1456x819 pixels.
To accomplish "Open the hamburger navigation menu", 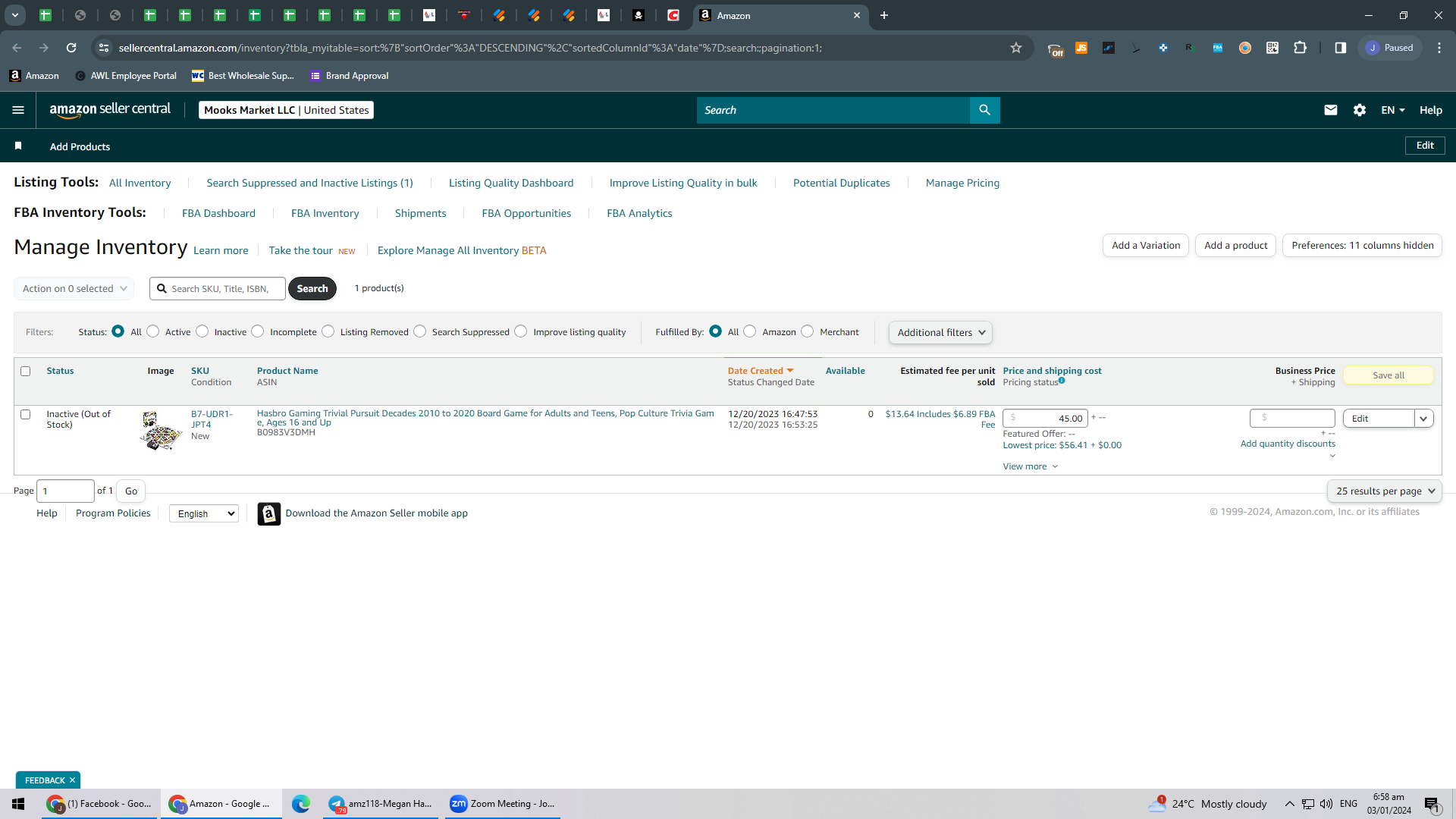I will (18, 110).
